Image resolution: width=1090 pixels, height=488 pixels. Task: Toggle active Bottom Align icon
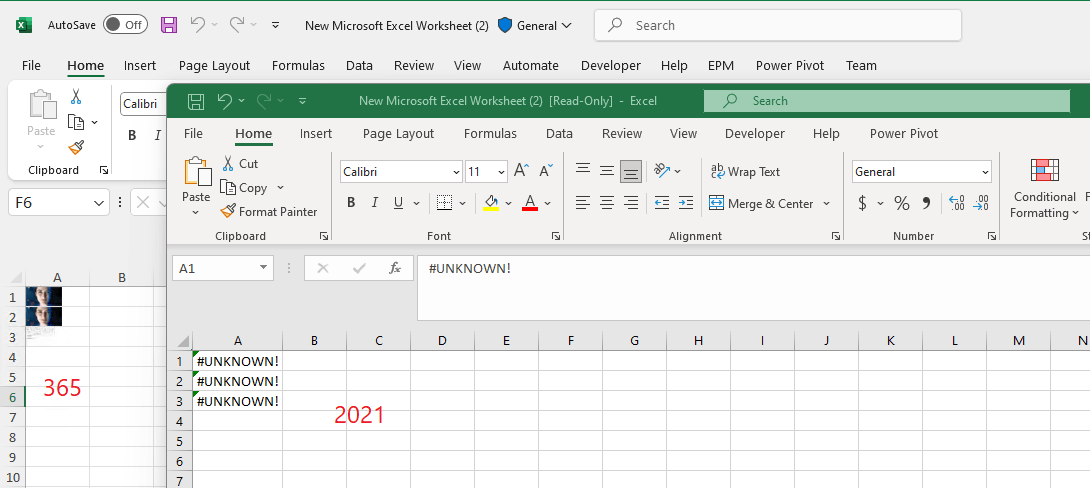[x=631, y=171]
